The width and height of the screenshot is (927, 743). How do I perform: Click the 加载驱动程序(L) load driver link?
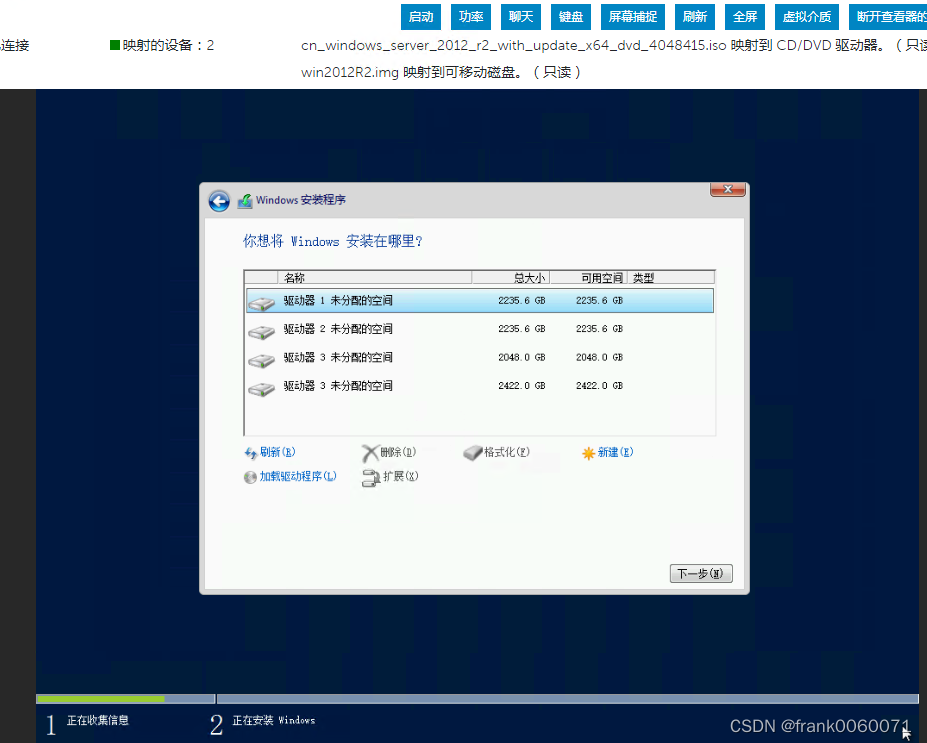click(298, 476)
